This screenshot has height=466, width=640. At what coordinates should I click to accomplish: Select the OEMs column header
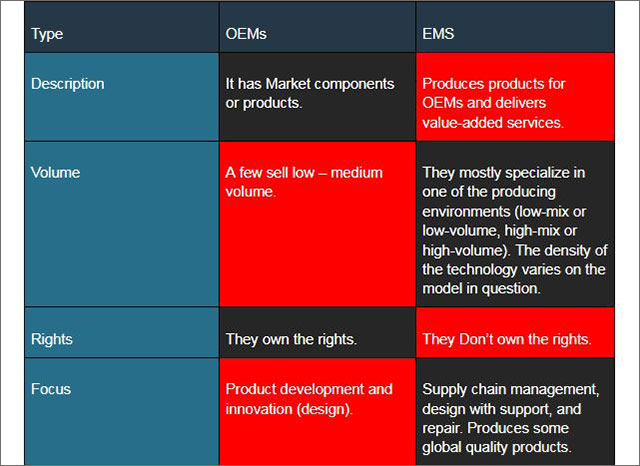pos(318,27)
